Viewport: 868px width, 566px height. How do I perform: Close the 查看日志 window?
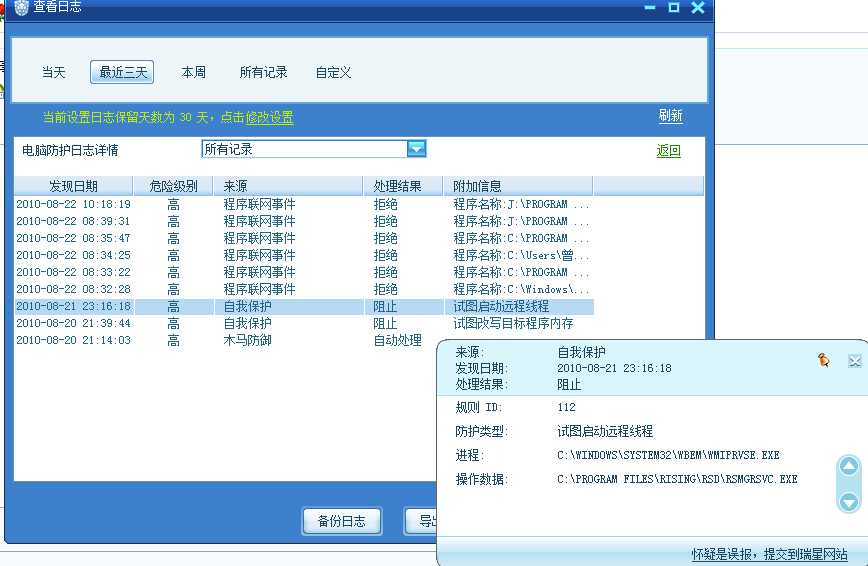[698, 7]
